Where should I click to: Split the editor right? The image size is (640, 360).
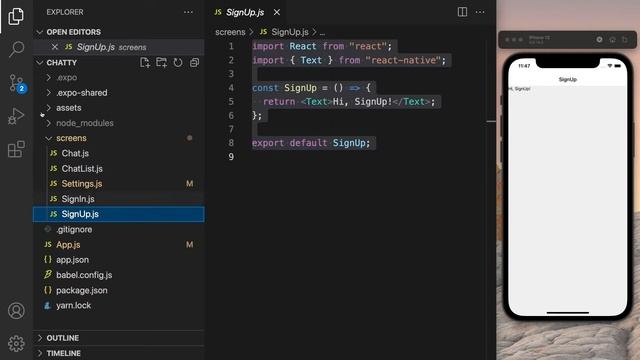462,12
